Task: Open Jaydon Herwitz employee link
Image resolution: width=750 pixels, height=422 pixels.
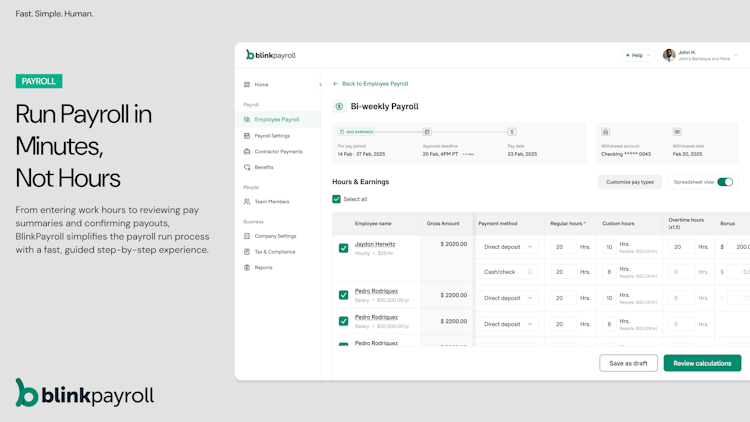Action: coord(375,244)
